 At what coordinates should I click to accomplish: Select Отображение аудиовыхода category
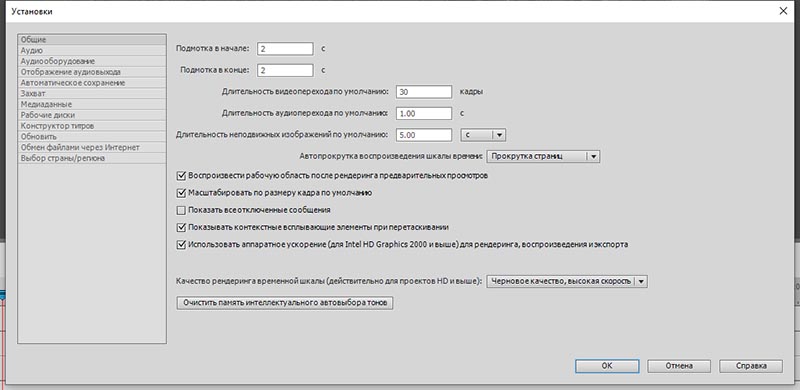click(x=92, y=72)
